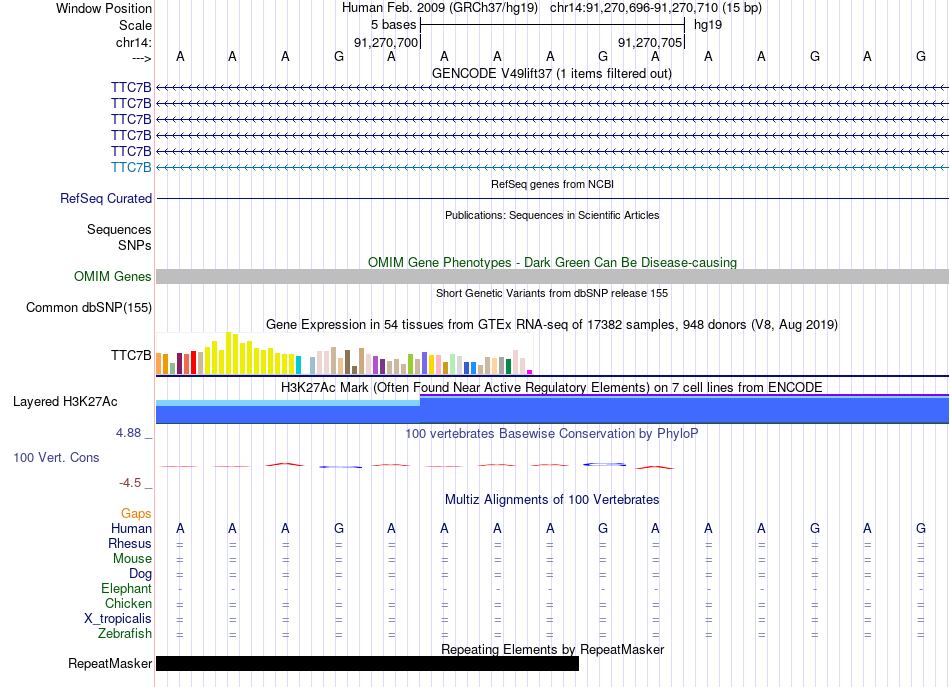Viewport: 950px width, 687px height.
Task: Click the 91,270,700 coordinate marker
Action: pyautogui.click(x=386, y=42)
